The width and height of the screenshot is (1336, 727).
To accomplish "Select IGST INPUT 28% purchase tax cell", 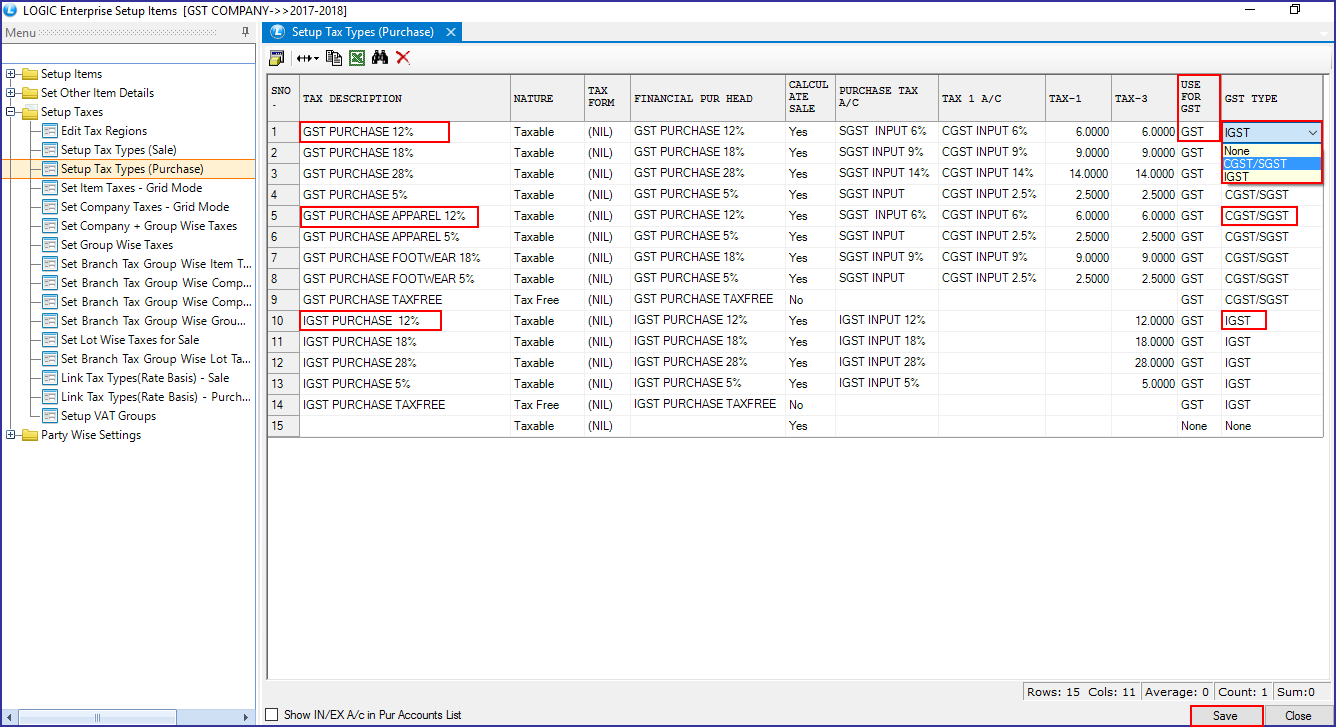I will pyautogui.click(x=886, y=362).
